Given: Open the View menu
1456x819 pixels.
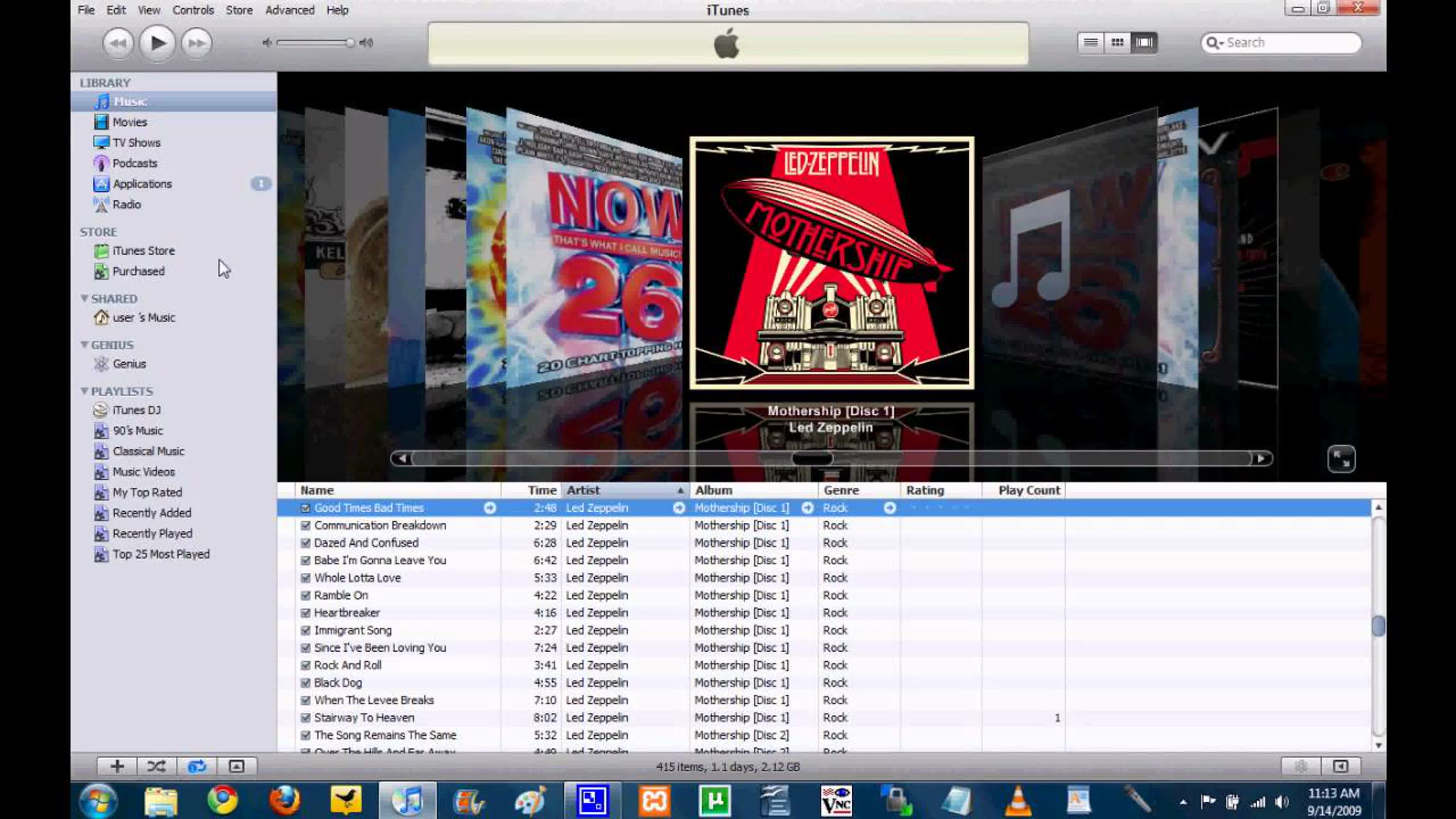Looking at the screenshot, I should pyautogui.click(x=149, y=10).
